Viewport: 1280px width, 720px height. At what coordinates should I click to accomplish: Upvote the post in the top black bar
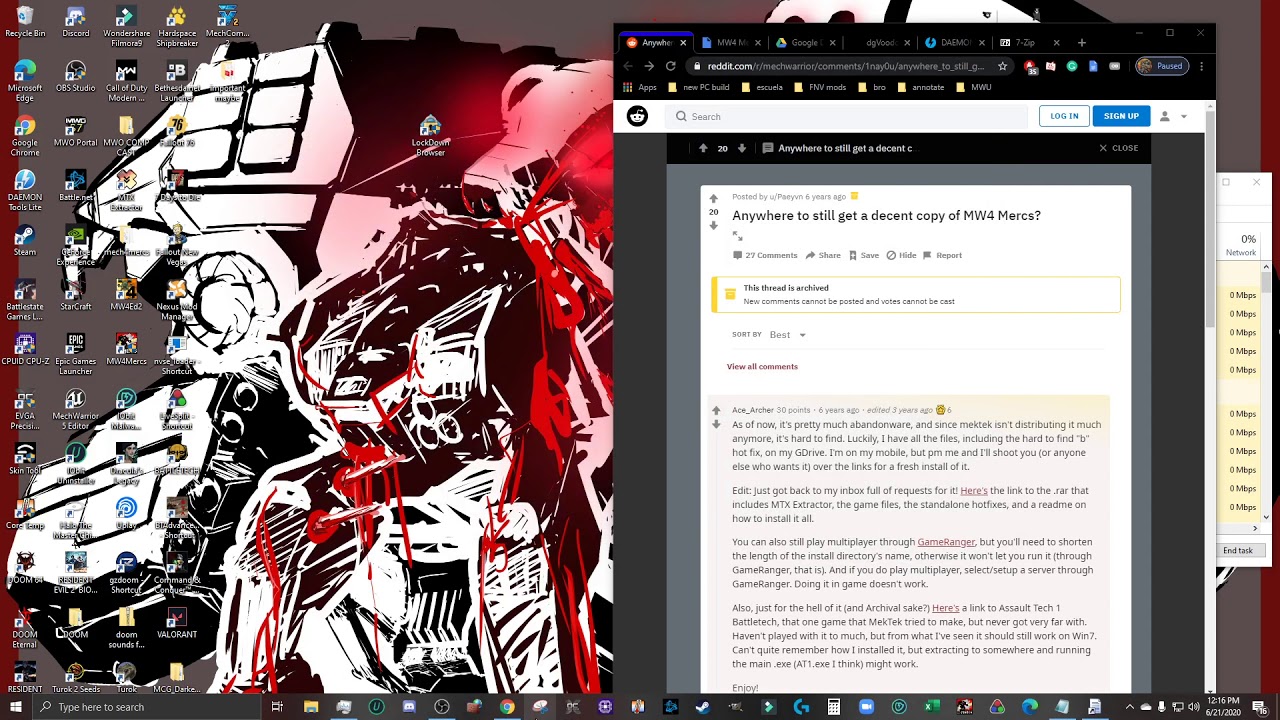(x=703, y=148)
